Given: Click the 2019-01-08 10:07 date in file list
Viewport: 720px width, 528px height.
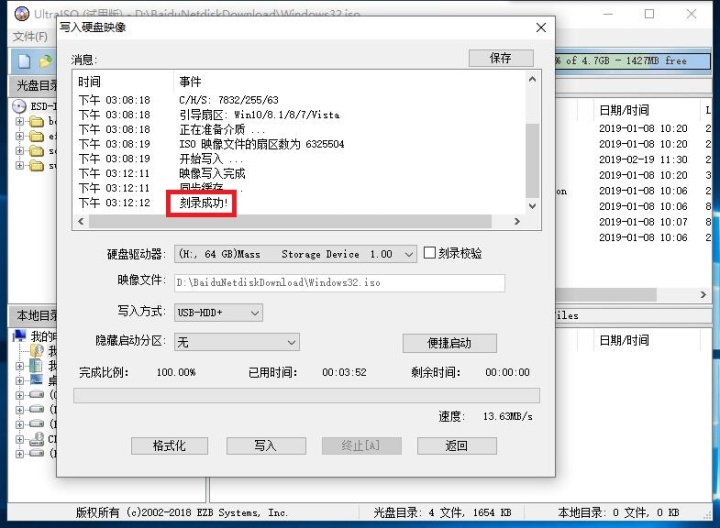Looking at the screenshot, I should click(x=643, y=222).
